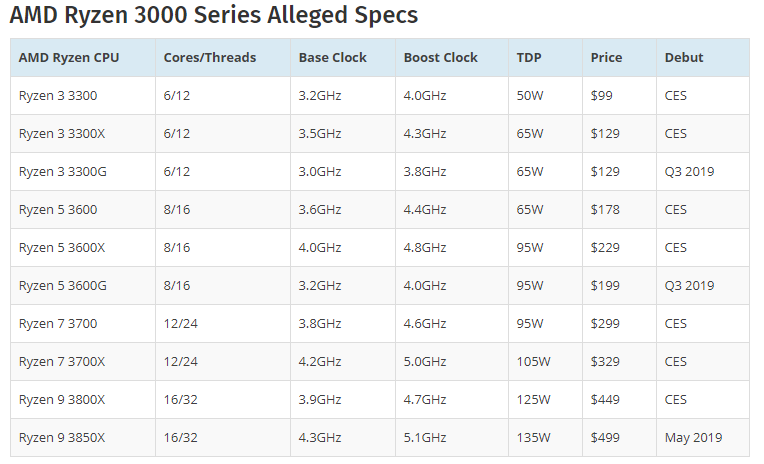The image size is (764, 464).
Task: Click the Ryzen 5 3600X name cell
Action: [x=83, y=248]
